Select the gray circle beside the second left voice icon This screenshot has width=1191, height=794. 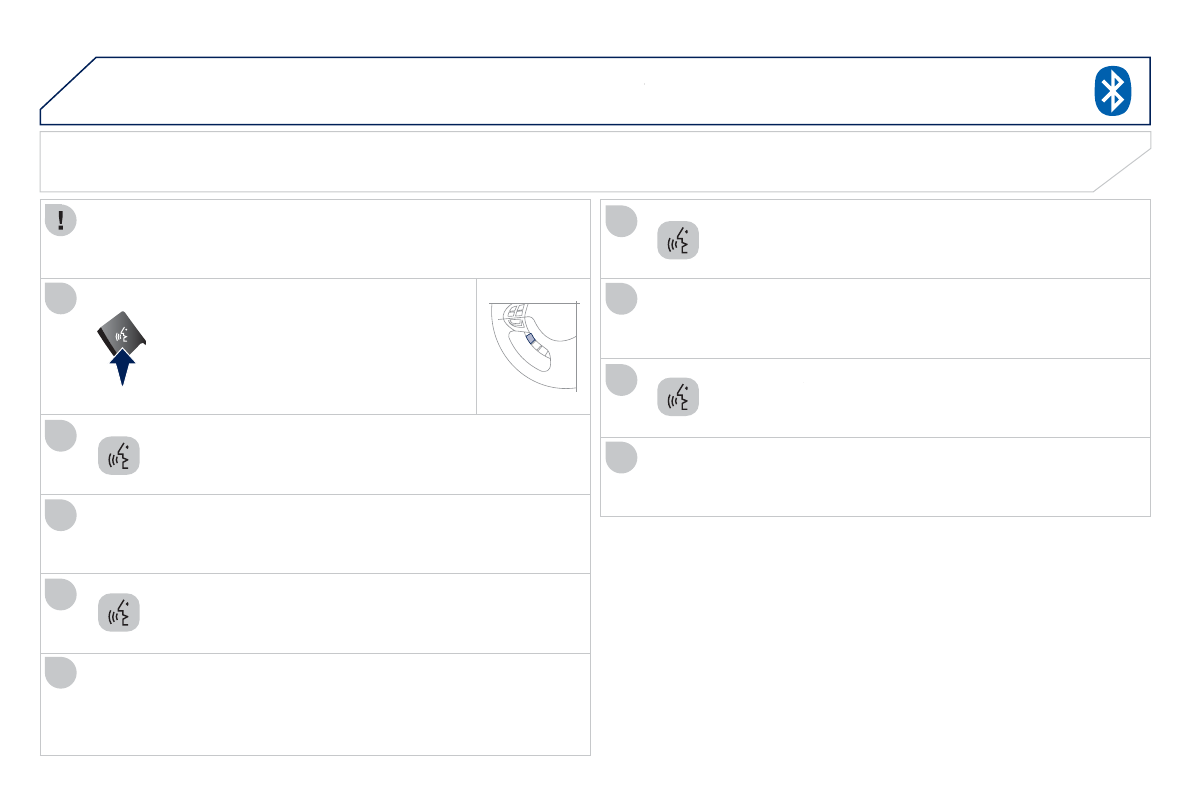point(61,594)
